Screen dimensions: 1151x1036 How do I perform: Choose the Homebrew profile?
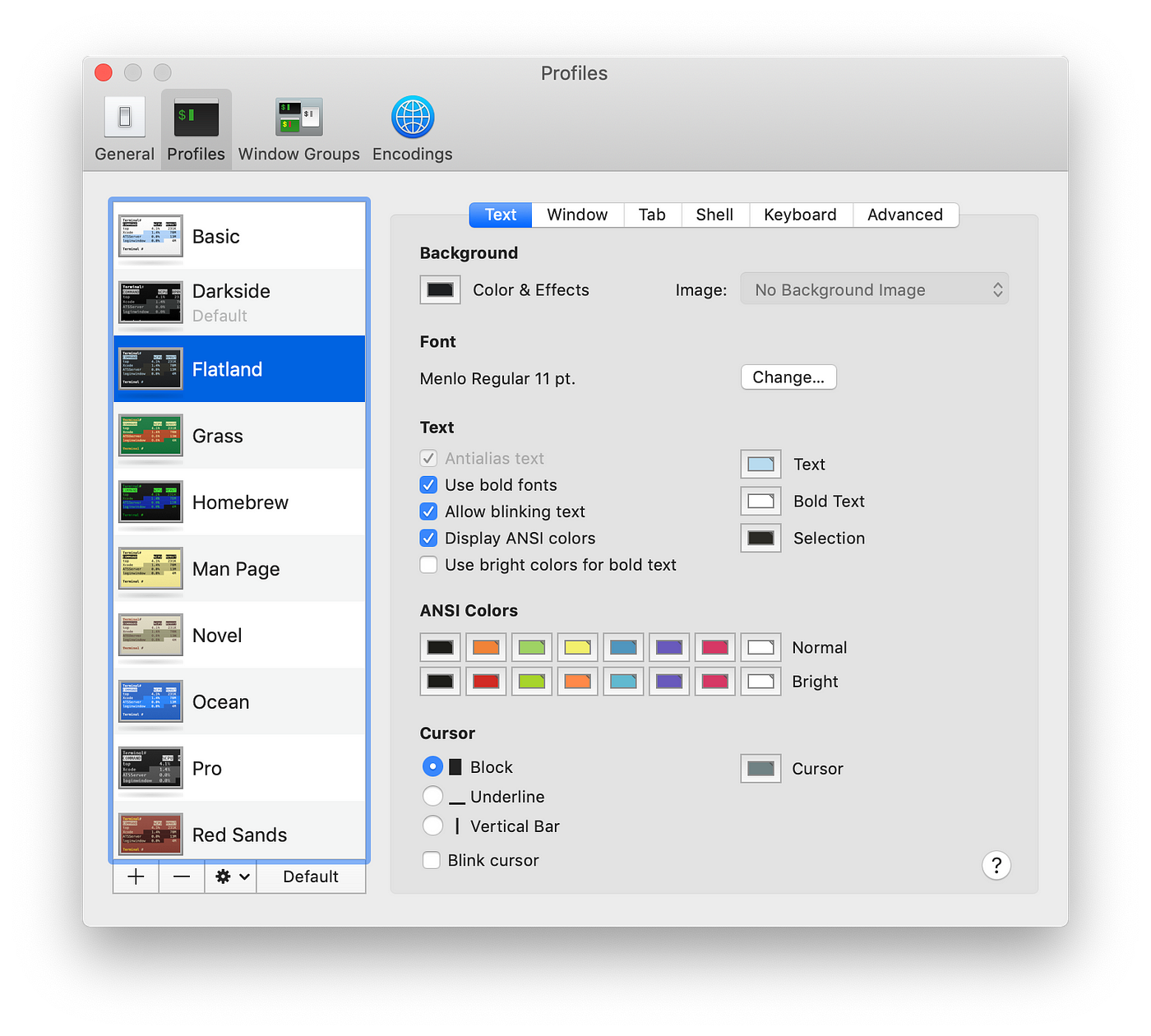239,502
